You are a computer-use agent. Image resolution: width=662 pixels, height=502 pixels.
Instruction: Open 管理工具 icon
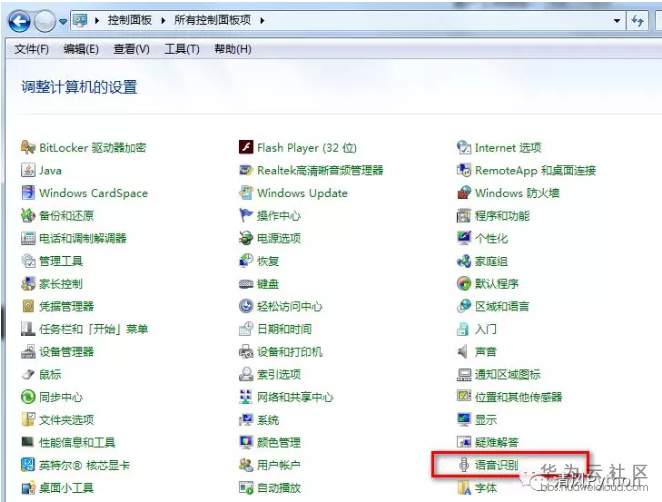click(x=28, y=261)
